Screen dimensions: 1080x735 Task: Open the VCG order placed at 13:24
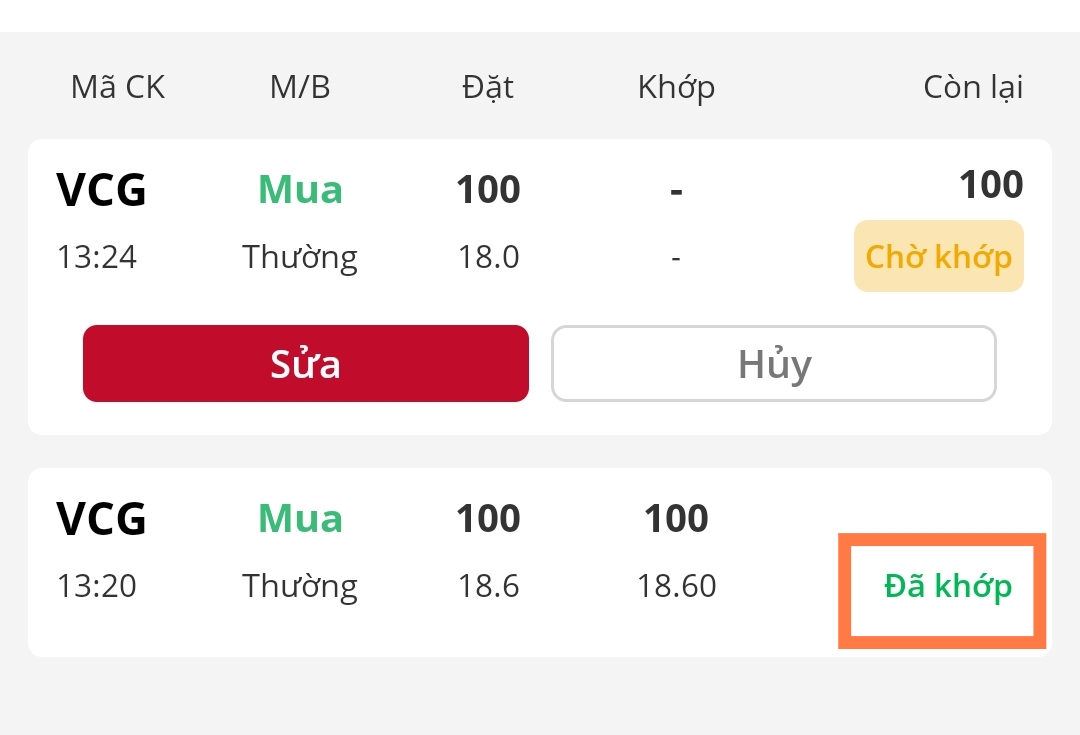(102, 190)
